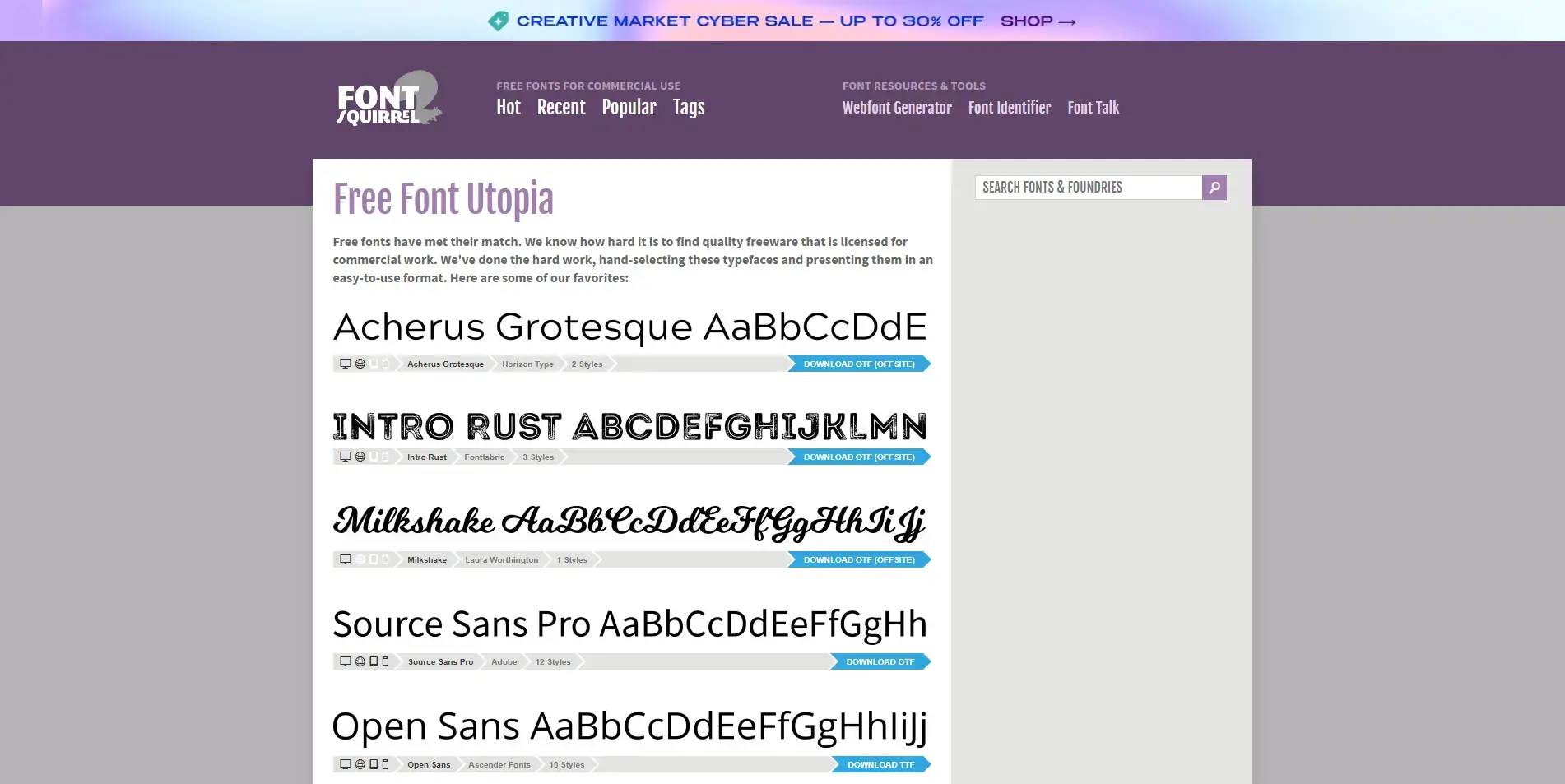Open the small Open Sans name link
This screenshot has height=784, width=1565.
click(429, 764)
